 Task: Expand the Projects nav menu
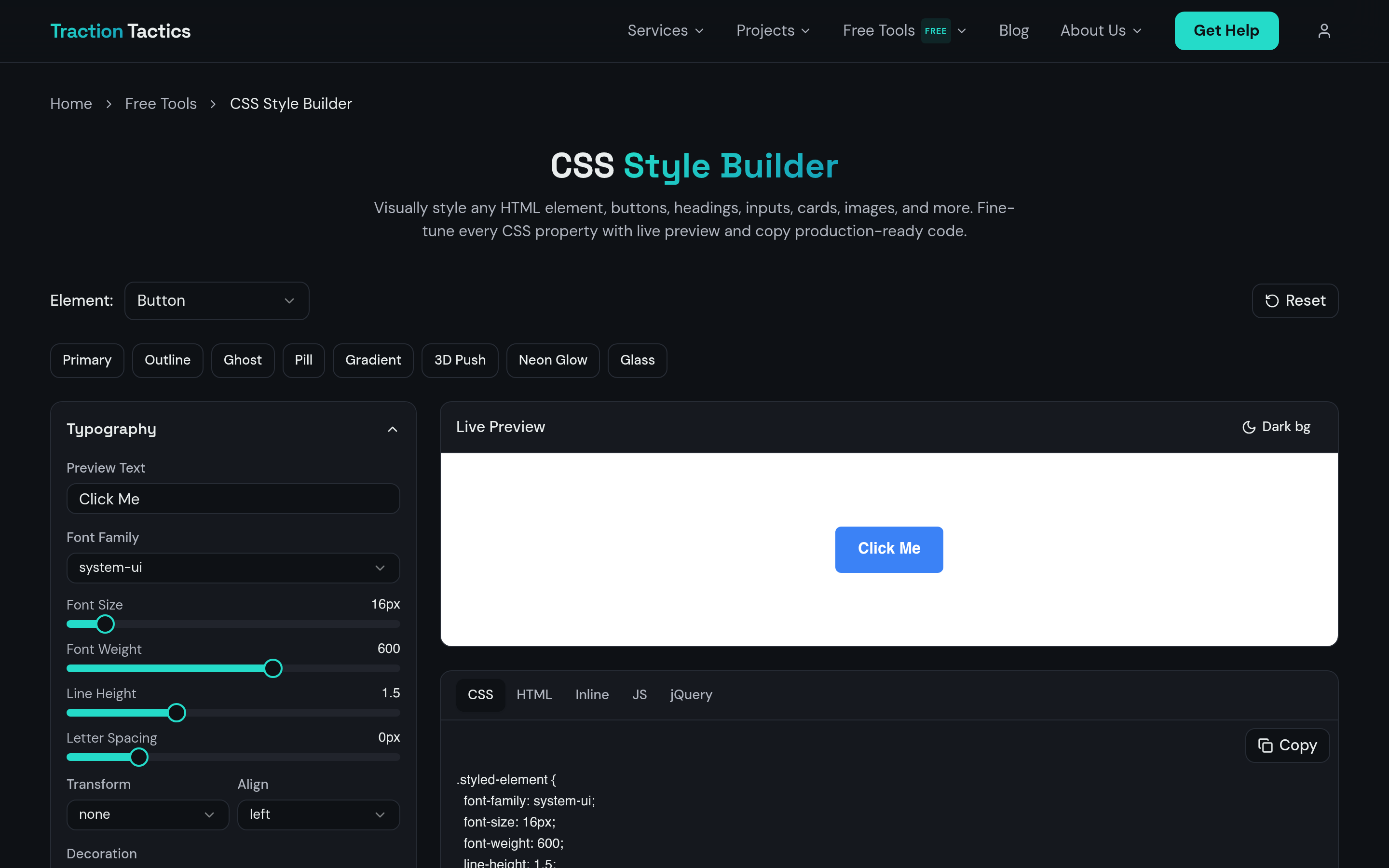point(773,31)
